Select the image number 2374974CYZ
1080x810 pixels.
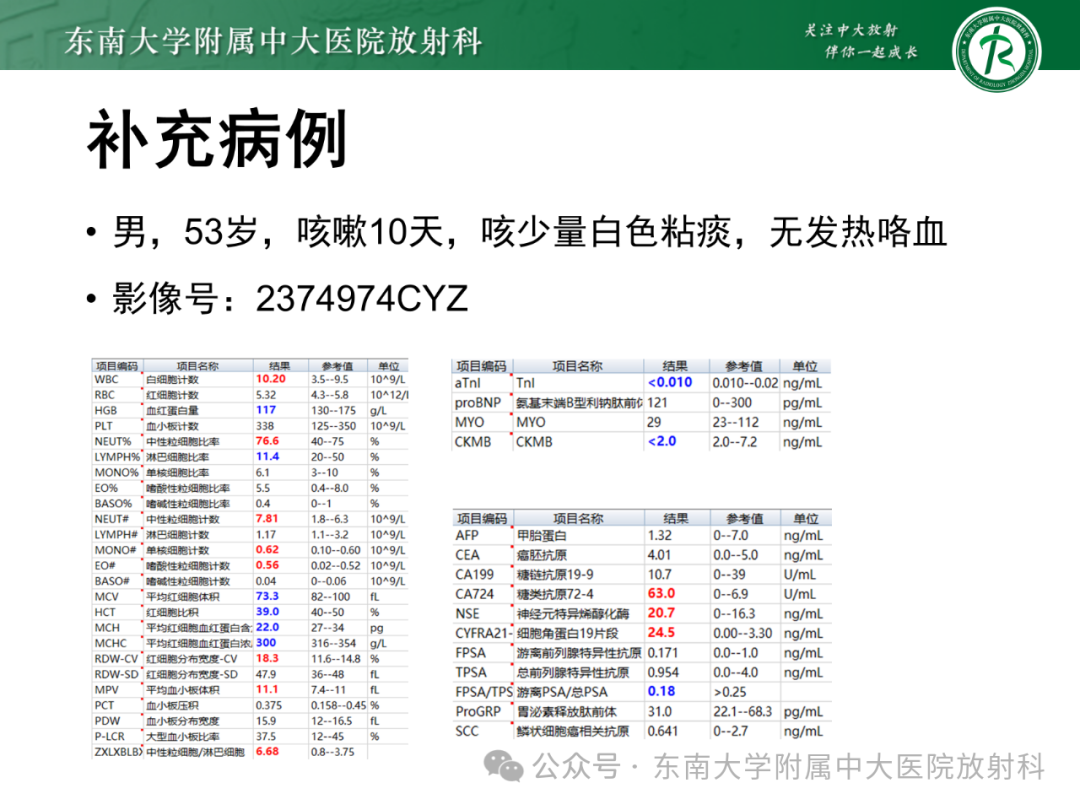362,299
